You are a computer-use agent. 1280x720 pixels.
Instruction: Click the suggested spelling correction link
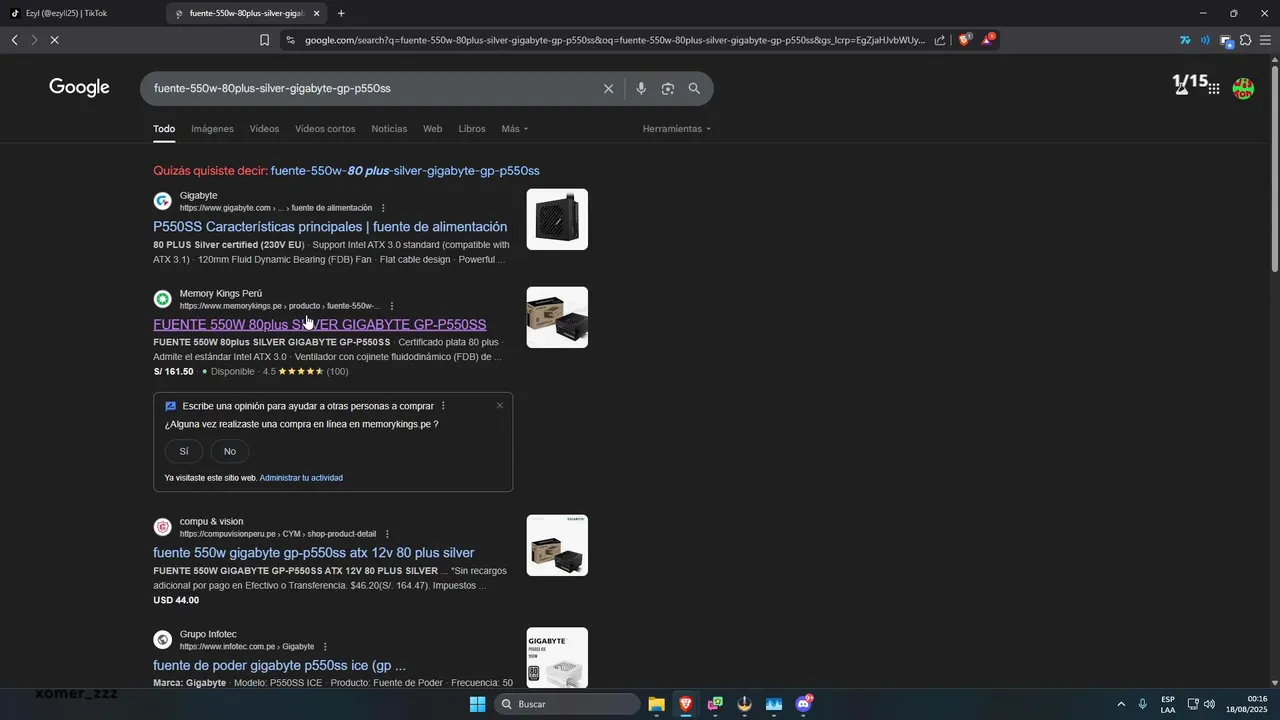tap(405, 171)
